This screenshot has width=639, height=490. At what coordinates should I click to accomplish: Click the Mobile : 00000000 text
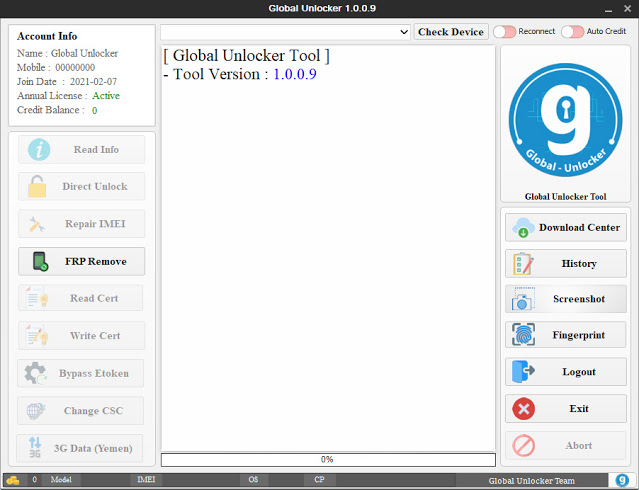click(x=56, y=67)
